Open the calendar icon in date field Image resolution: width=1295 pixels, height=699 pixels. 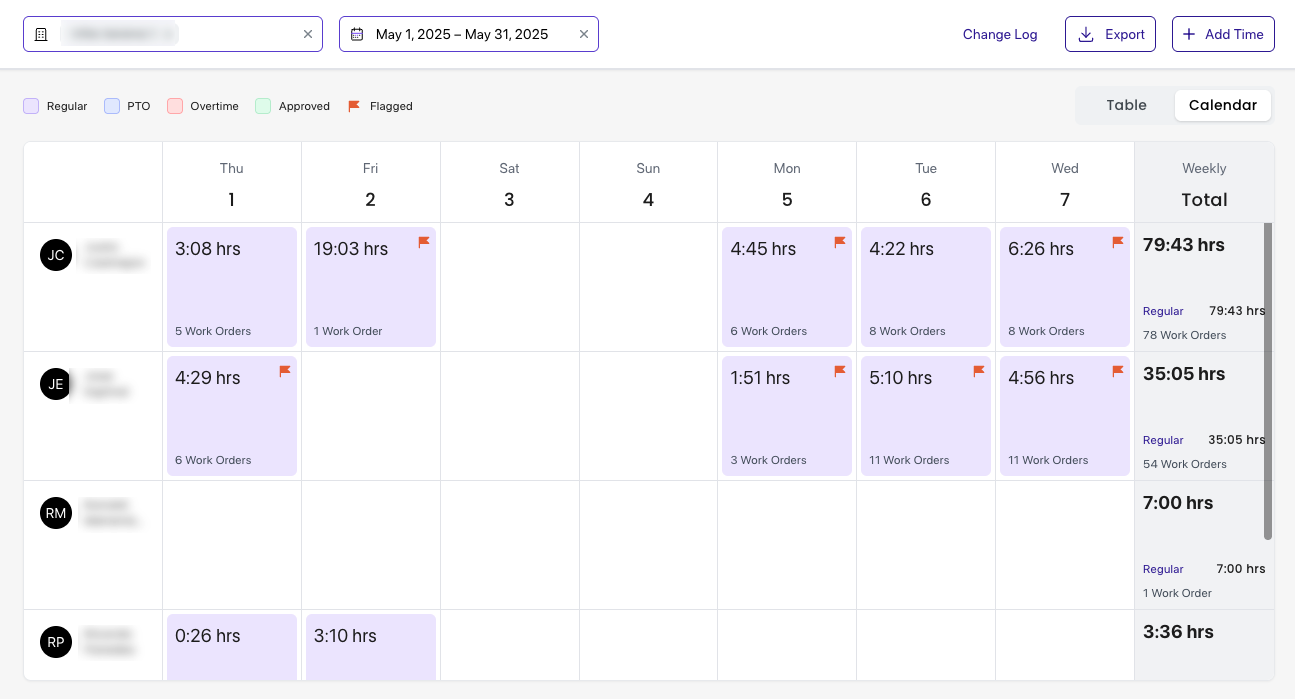click(357, 34)
